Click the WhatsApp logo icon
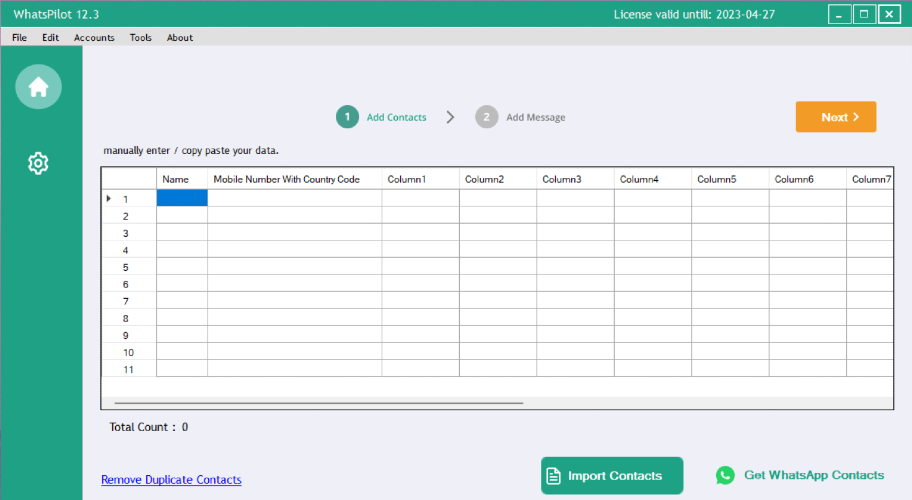The image size is (912, 500). tap(725, 476)
